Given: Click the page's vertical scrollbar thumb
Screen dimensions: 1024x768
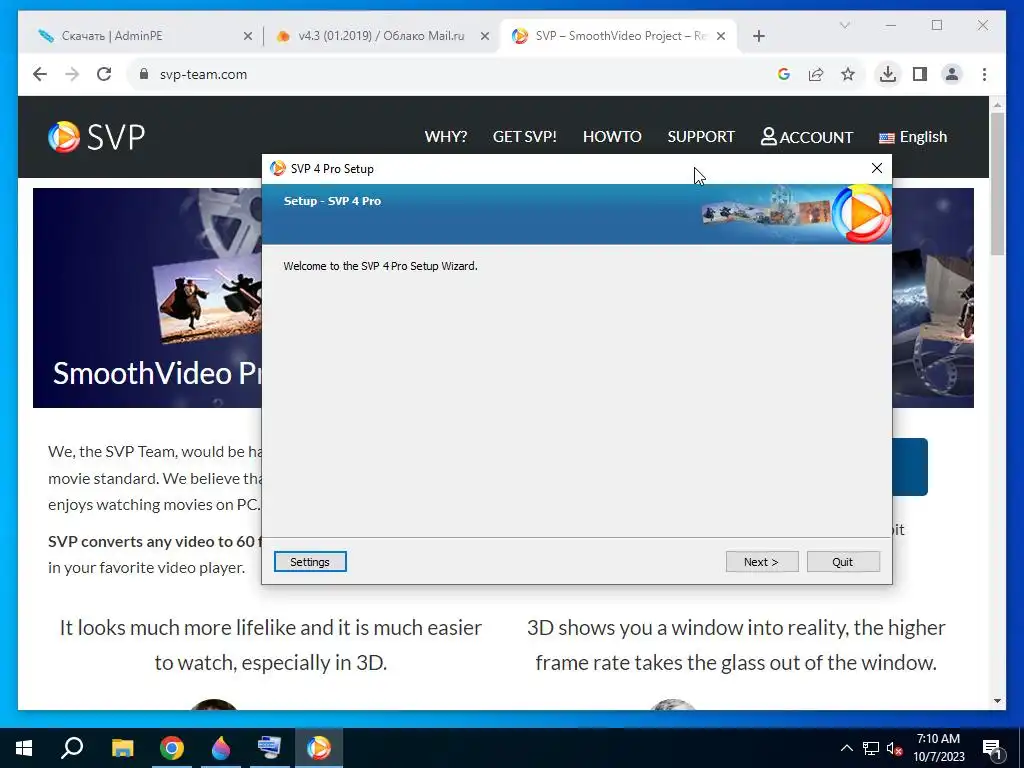Looking at the screenshot, I should point(997,184).
